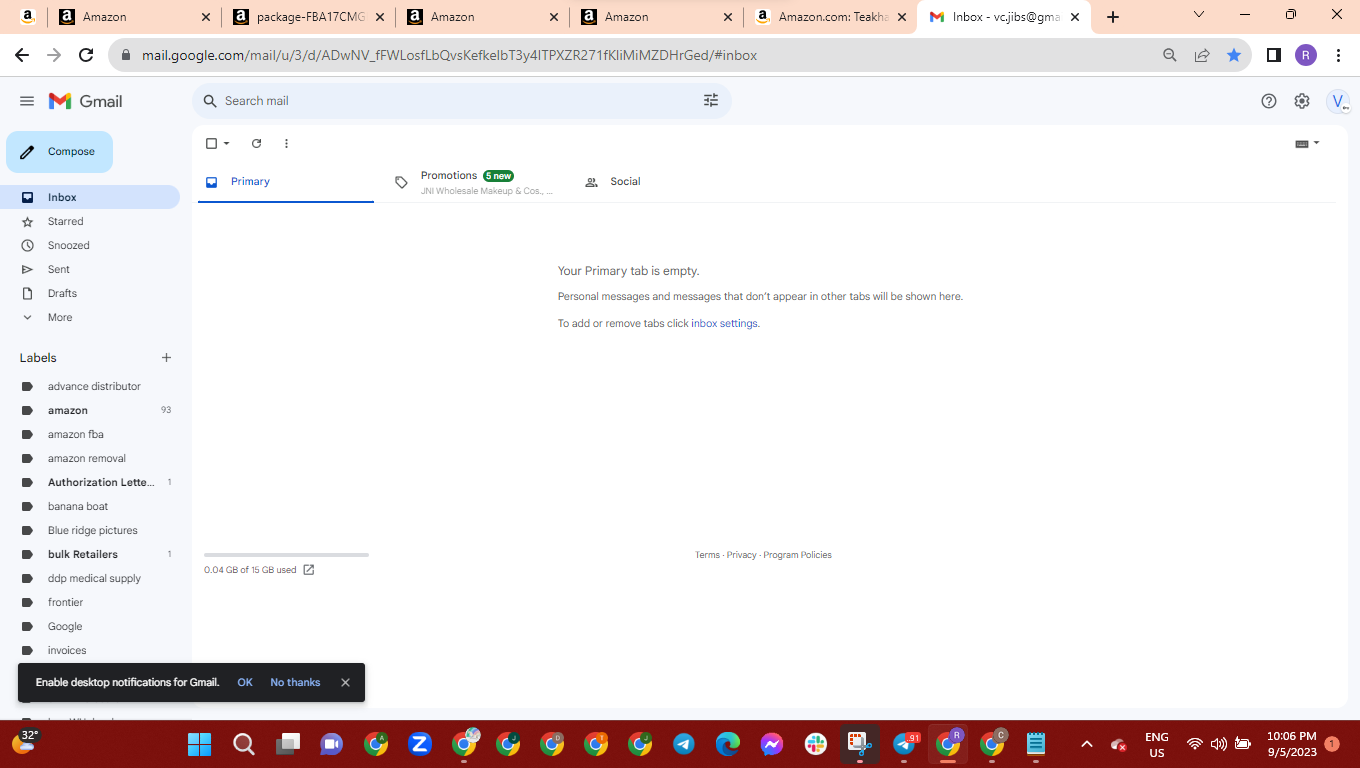Viewport: 1360px width, 768px height.
Task: Open the Windows Start menu
Action: click(x=200, y=744)
